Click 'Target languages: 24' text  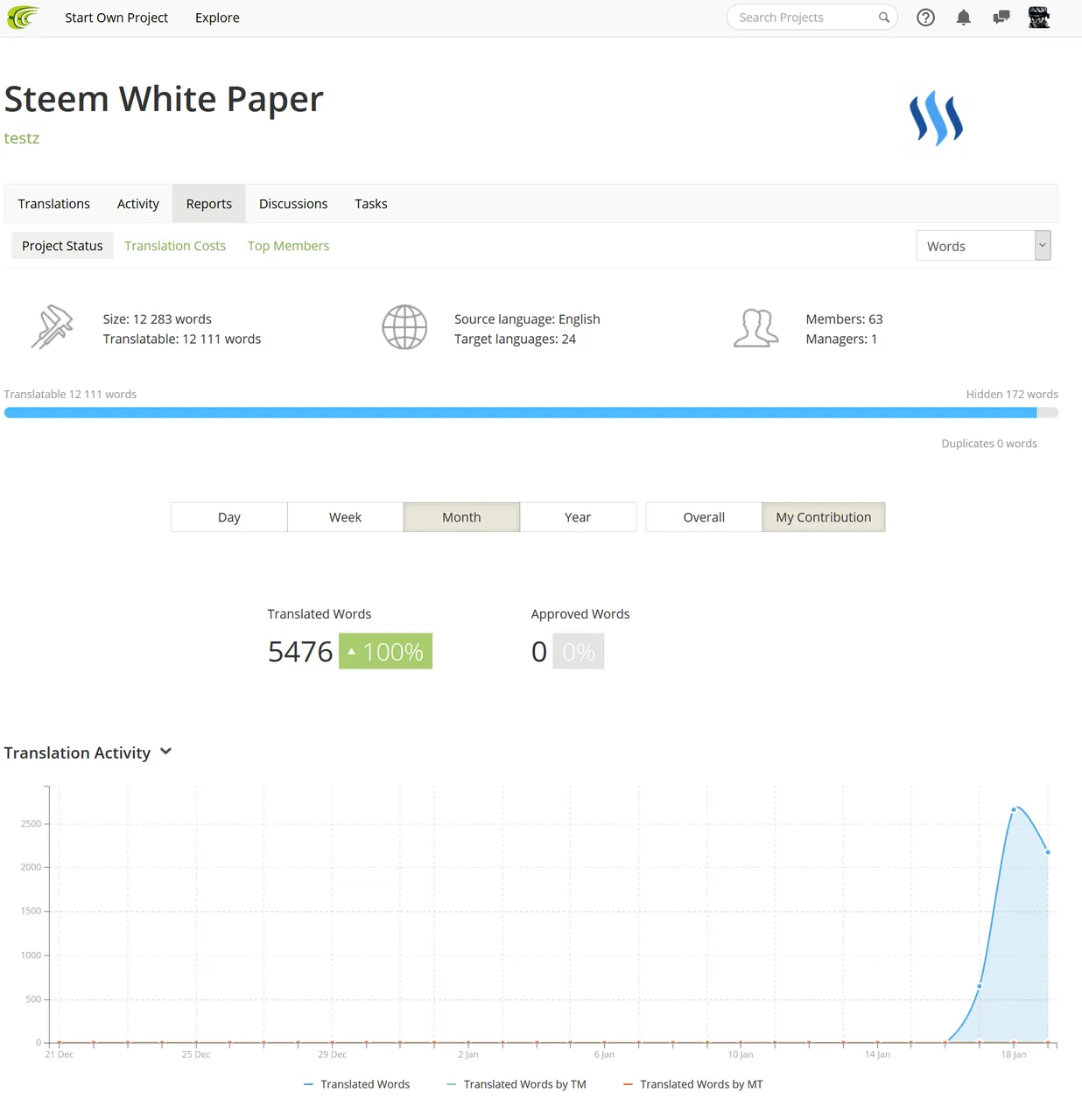pyautogui.click(x=515, y=339)
